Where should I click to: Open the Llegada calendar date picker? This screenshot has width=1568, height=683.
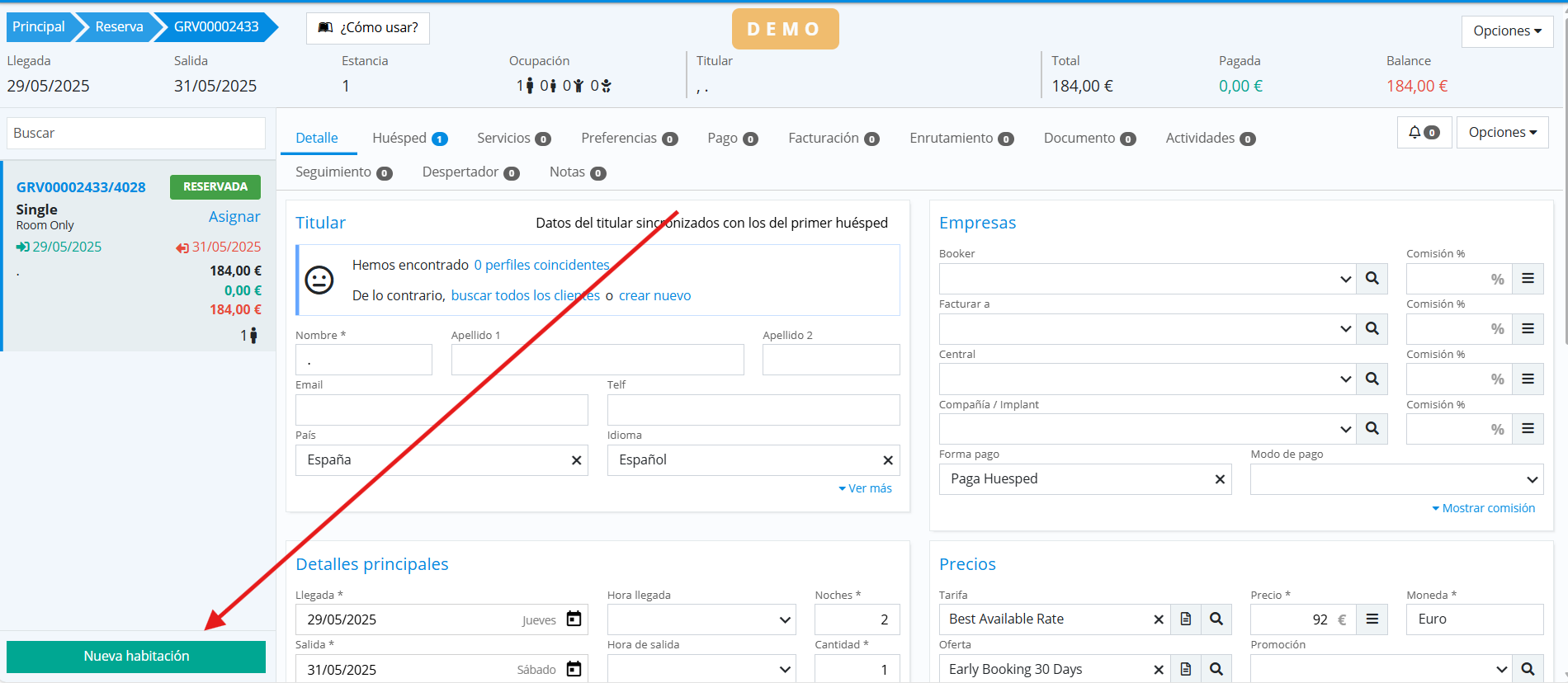coord(574,619)
